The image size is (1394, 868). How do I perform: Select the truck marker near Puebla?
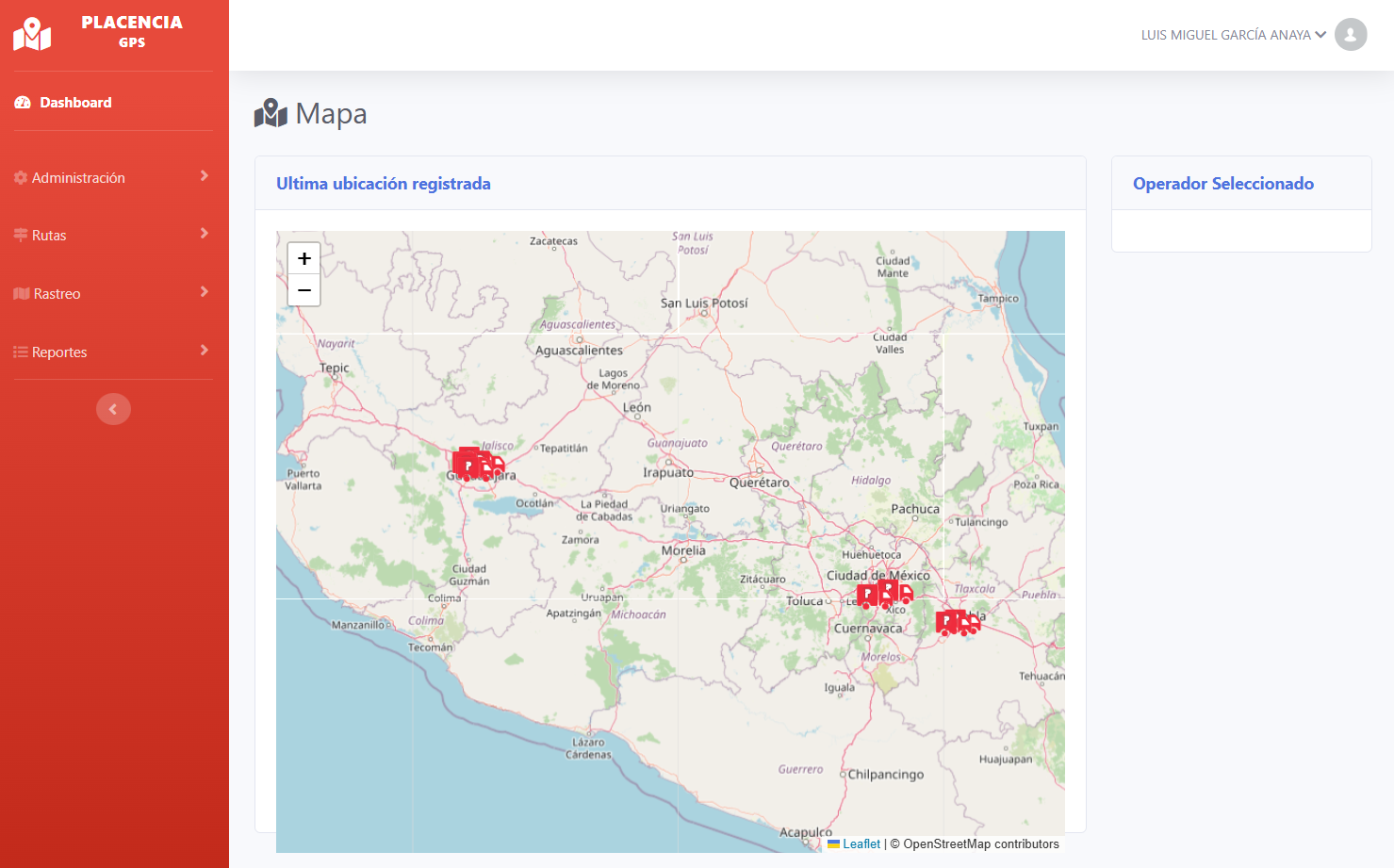[x=958, y=623]
